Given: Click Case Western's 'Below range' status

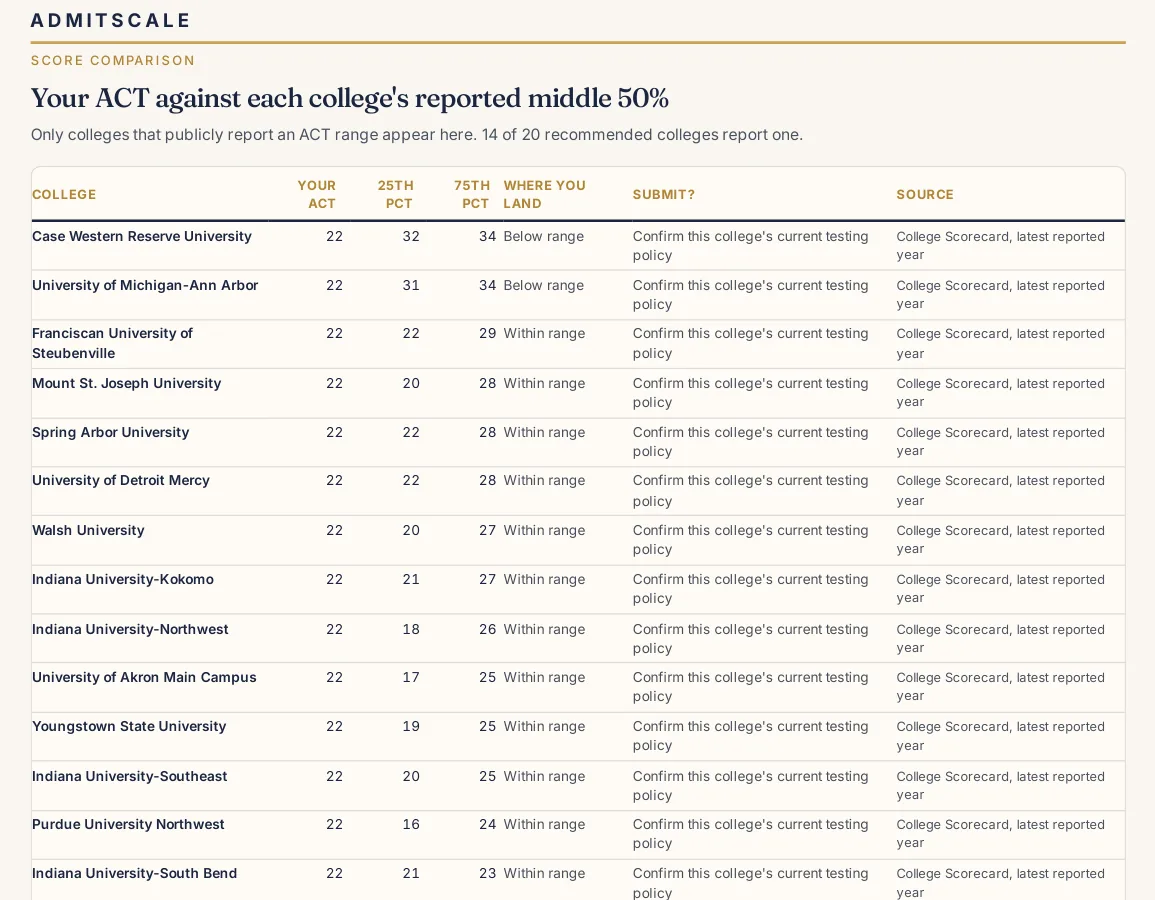Looking at the screenshot, I should pyautogui.click(x=544, y=236).
